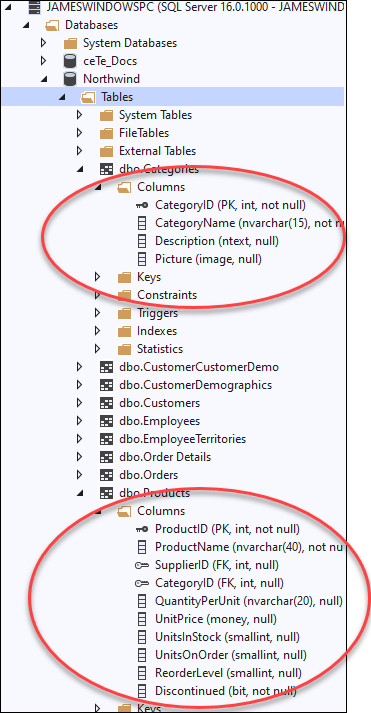
Task: Expand the dbo.Order Details table
Action: 80,457
